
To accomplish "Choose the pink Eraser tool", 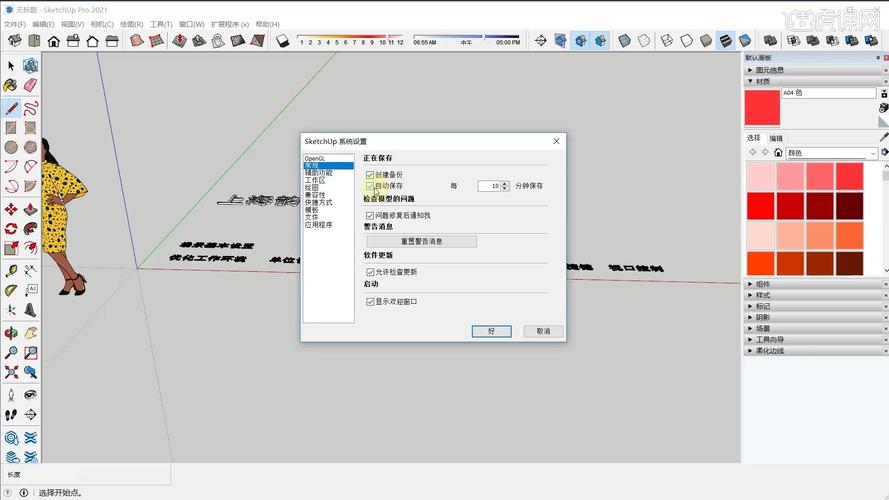I will [x=30, y=85].
